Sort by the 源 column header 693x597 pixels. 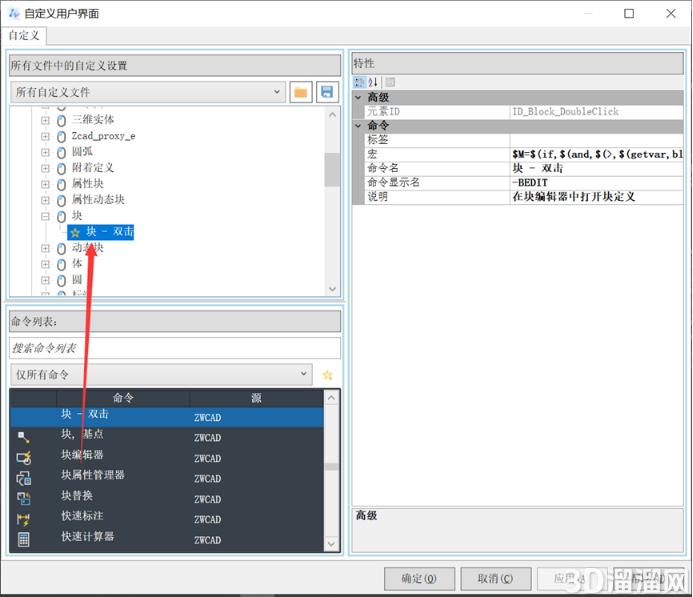(257, 398)
